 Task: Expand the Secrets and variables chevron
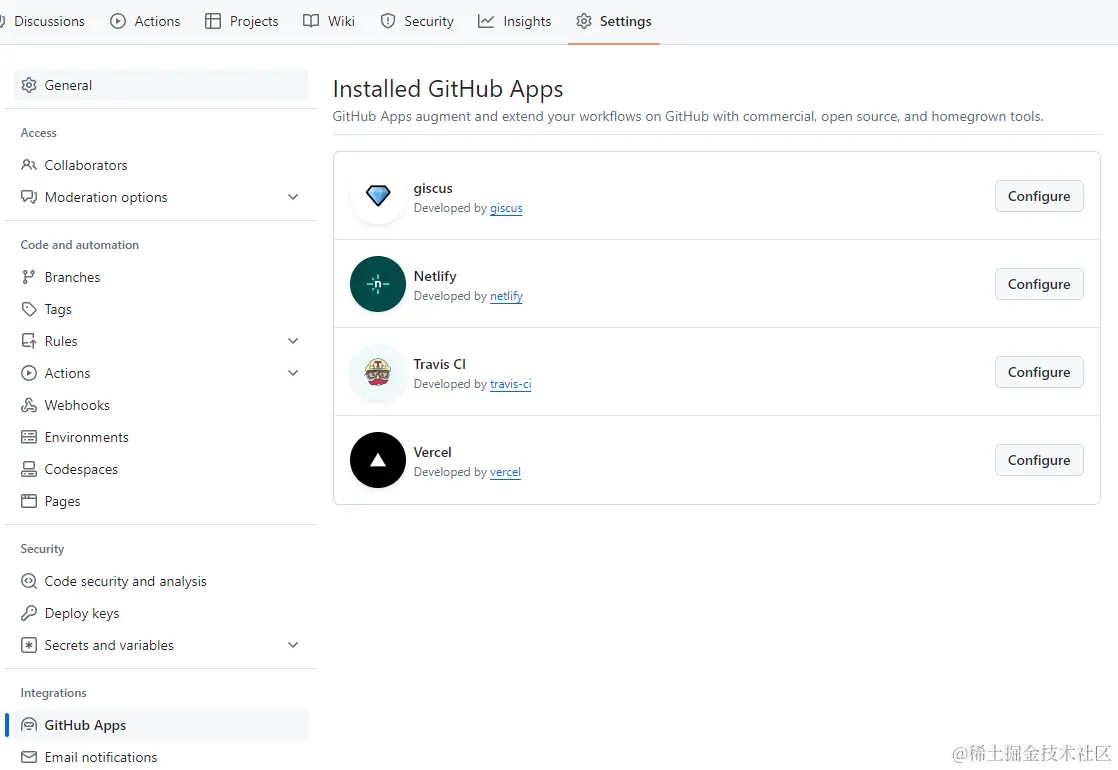click(x=293, y=645)
